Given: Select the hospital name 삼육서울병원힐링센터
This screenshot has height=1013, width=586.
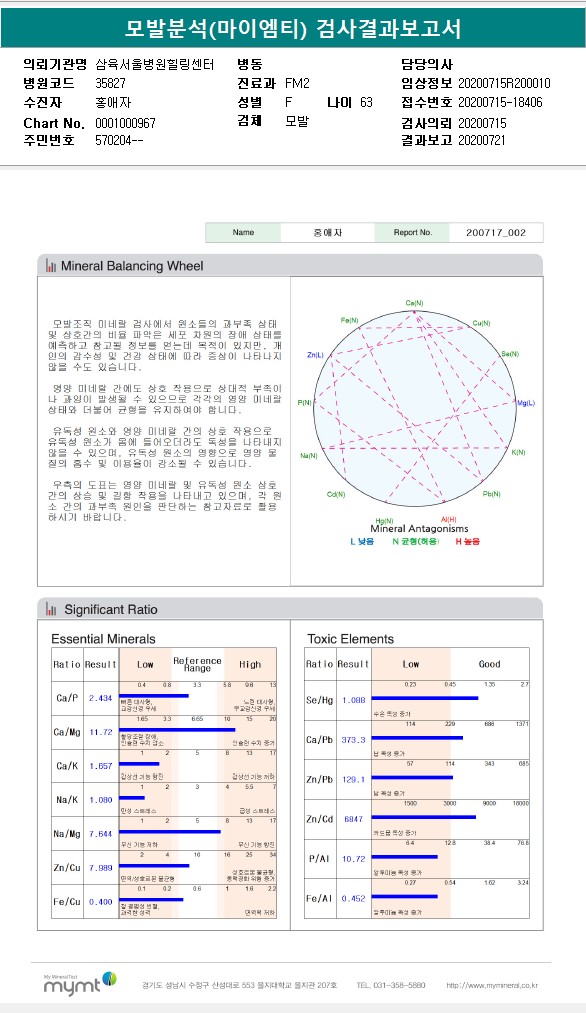Looking at the screenshot, I should pyautogui.click(x=154, y=64).
